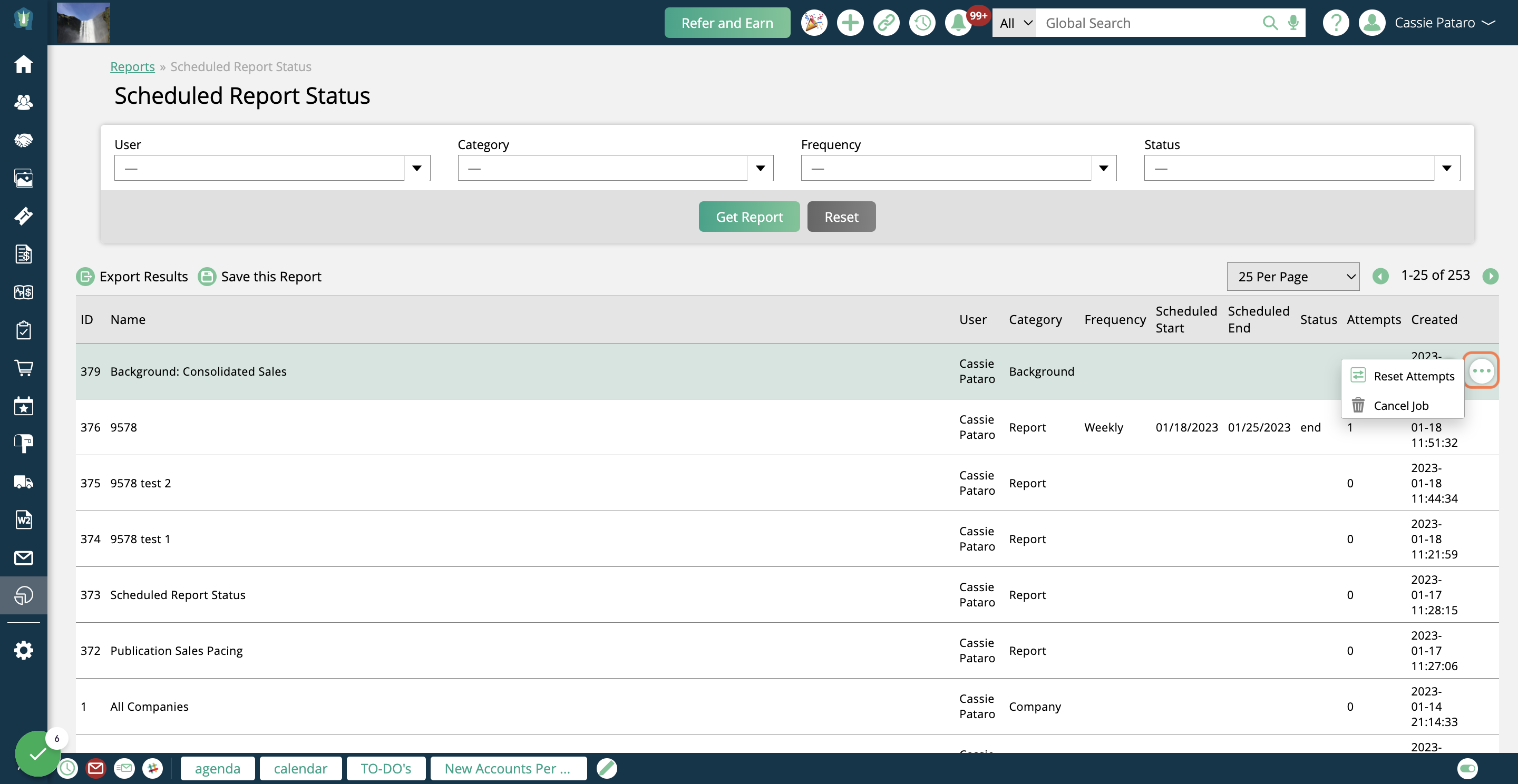The image size is (1518, 784).
Task: Open the image gallery sidebar icon
Action: [24, 178]
